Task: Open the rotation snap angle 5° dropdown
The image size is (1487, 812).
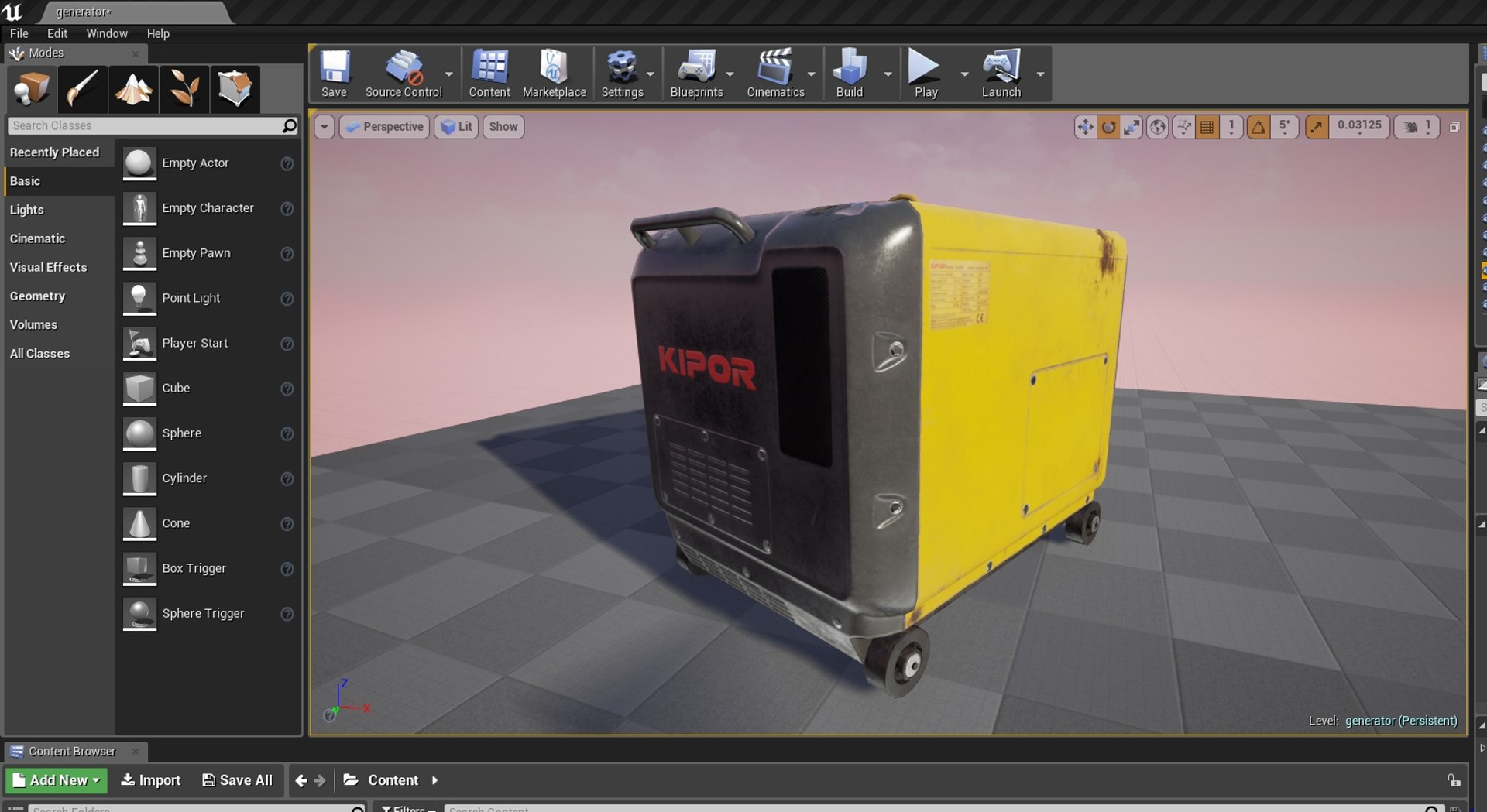Action: click(x=1284, y=127)
